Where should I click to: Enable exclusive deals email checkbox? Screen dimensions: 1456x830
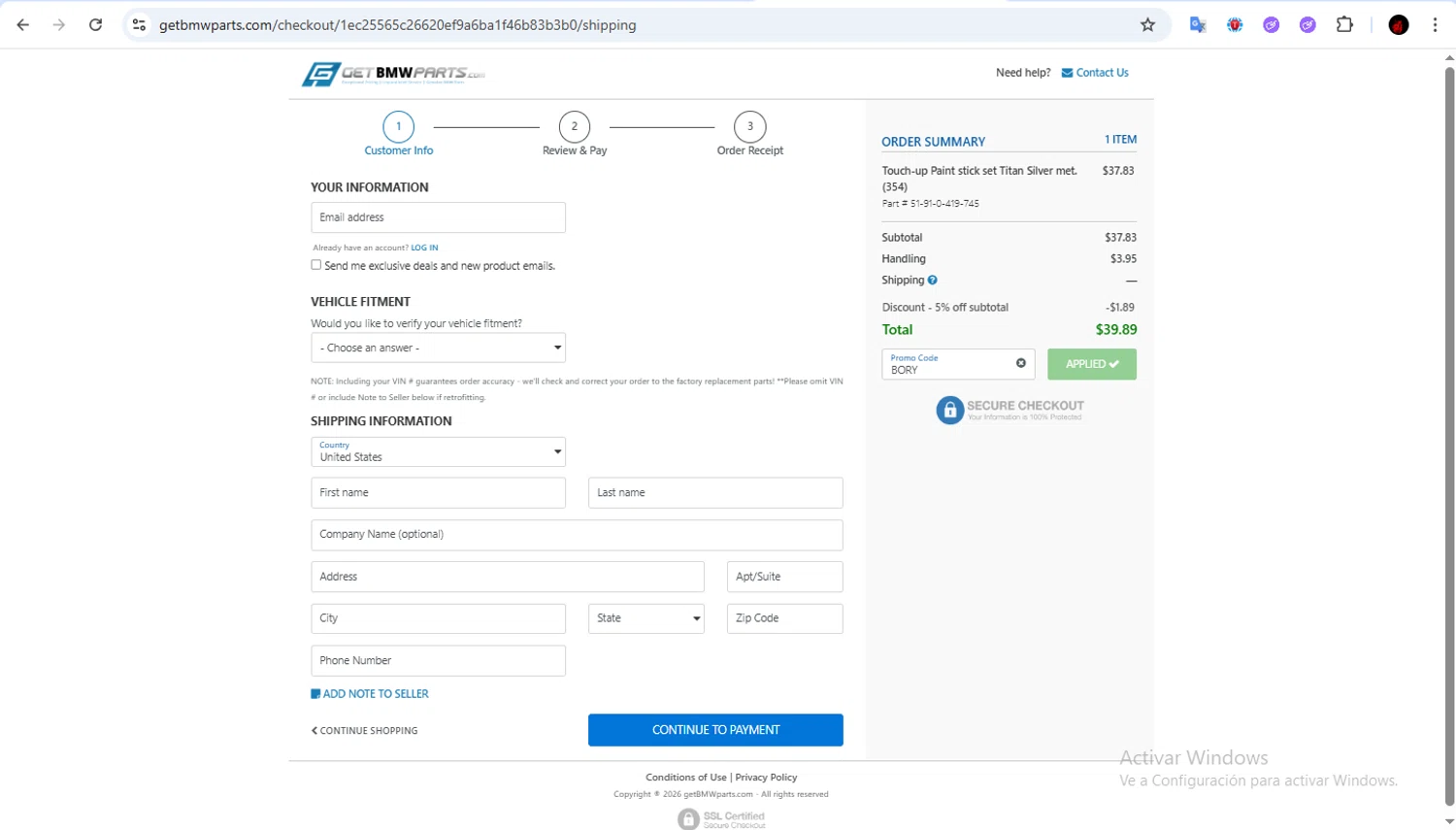coord(316,265)
